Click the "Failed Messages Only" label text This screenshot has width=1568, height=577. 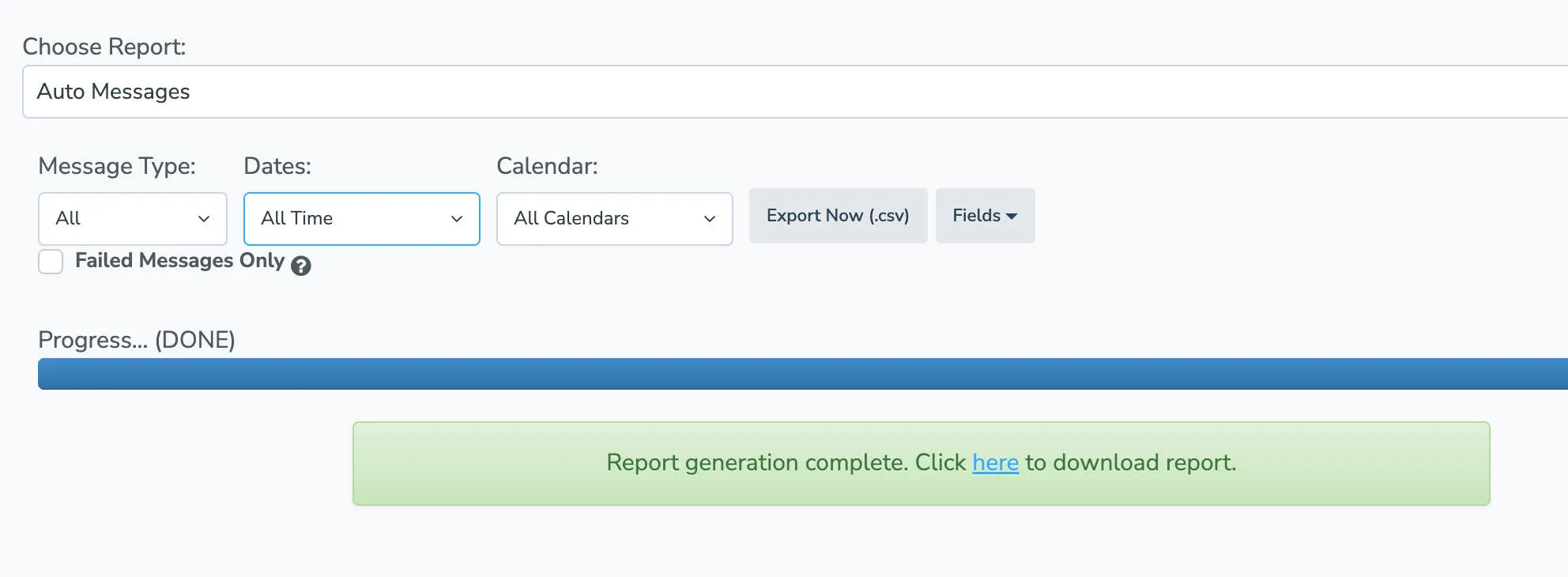point(179,261)
